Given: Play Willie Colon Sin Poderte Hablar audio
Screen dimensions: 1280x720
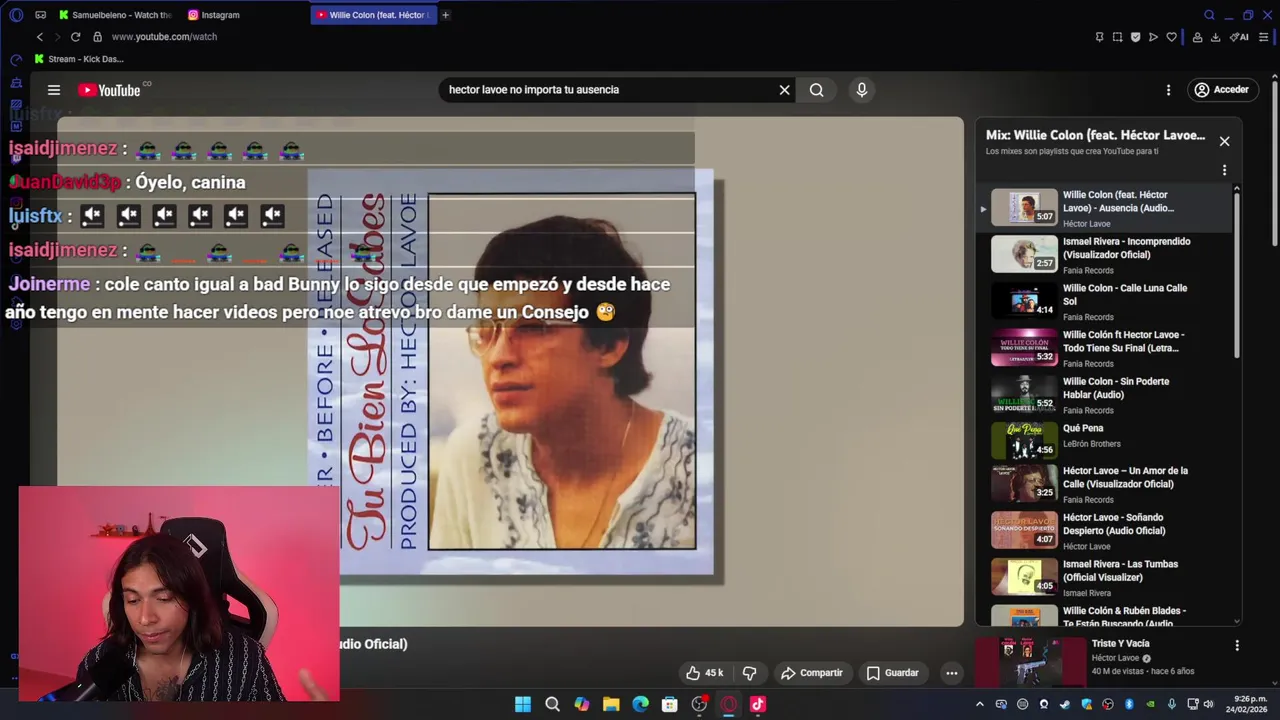Looking at the screenshot, I should (1102, 395).
